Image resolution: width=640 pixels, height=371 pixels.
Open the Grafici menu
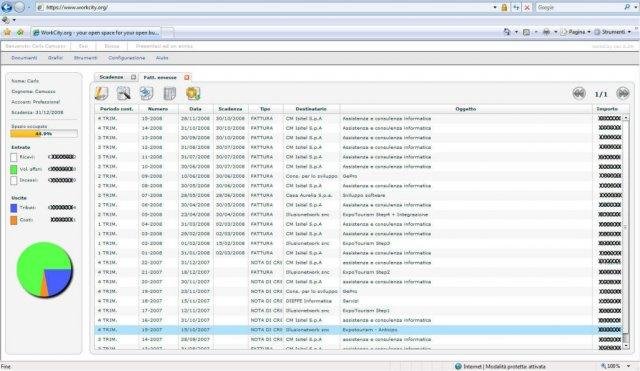(x=55, y=58)
